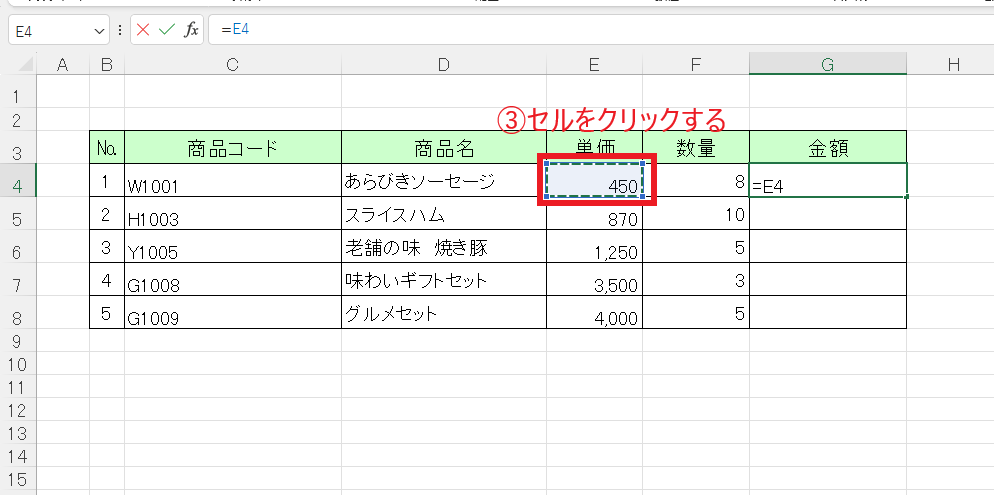The width and height of the screenshot is (994, 495).
Task: Click the unit price cell 870
Action: (x=595, y=213)
